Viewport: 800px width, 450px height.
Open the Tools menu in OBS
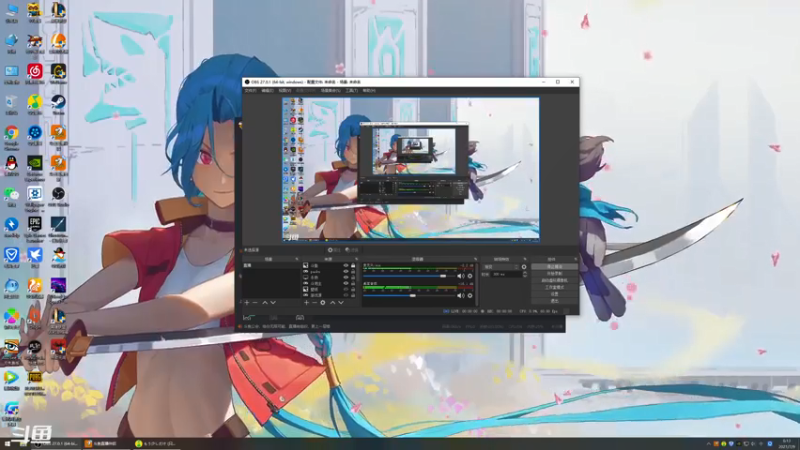[x=352, y=90]
